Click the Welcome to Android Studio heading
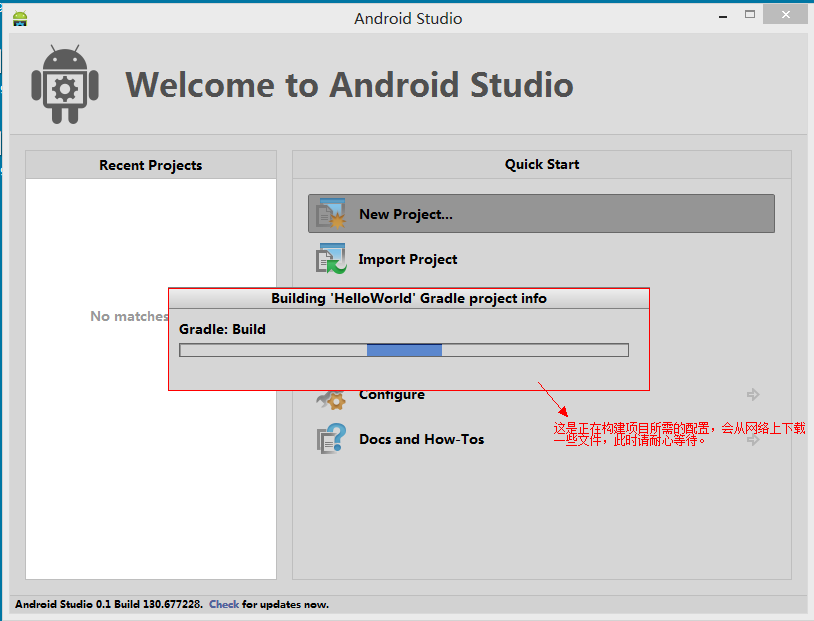814x621 pixels. pyautogui.click(x=349, y=85)
